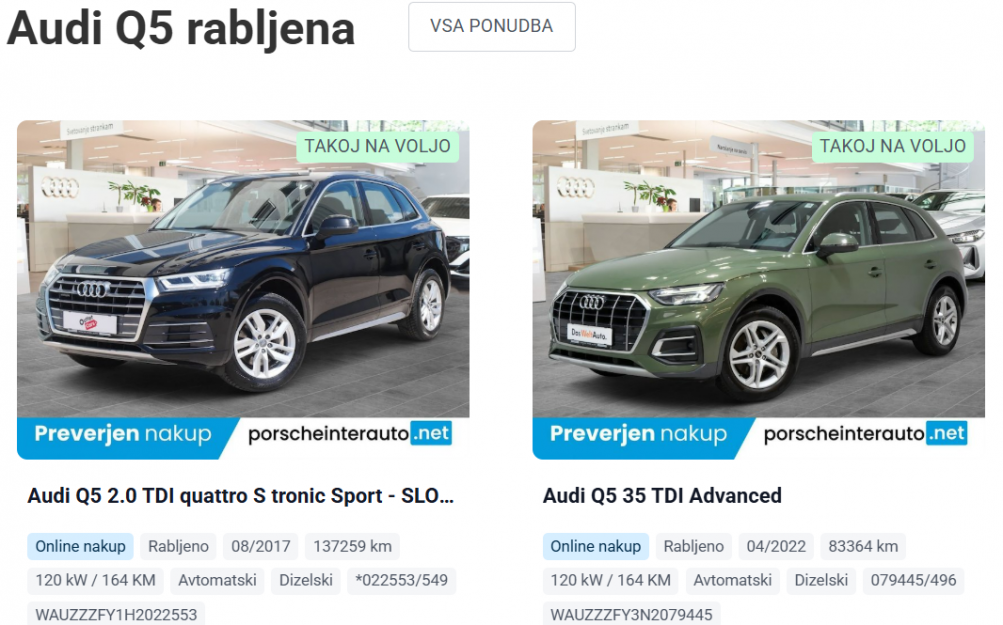The width and height of the screenshot is (1003, 625).
Task: Select Online nakup tag on second listing
Action: 596,546
